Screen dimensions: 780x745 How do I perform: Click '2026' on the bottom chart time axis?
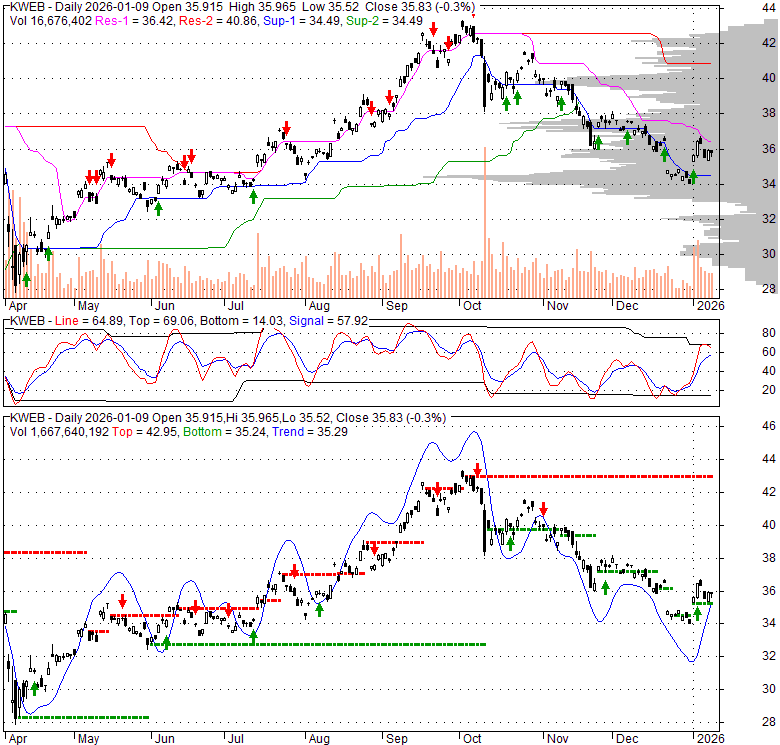[x=710, y=739]
